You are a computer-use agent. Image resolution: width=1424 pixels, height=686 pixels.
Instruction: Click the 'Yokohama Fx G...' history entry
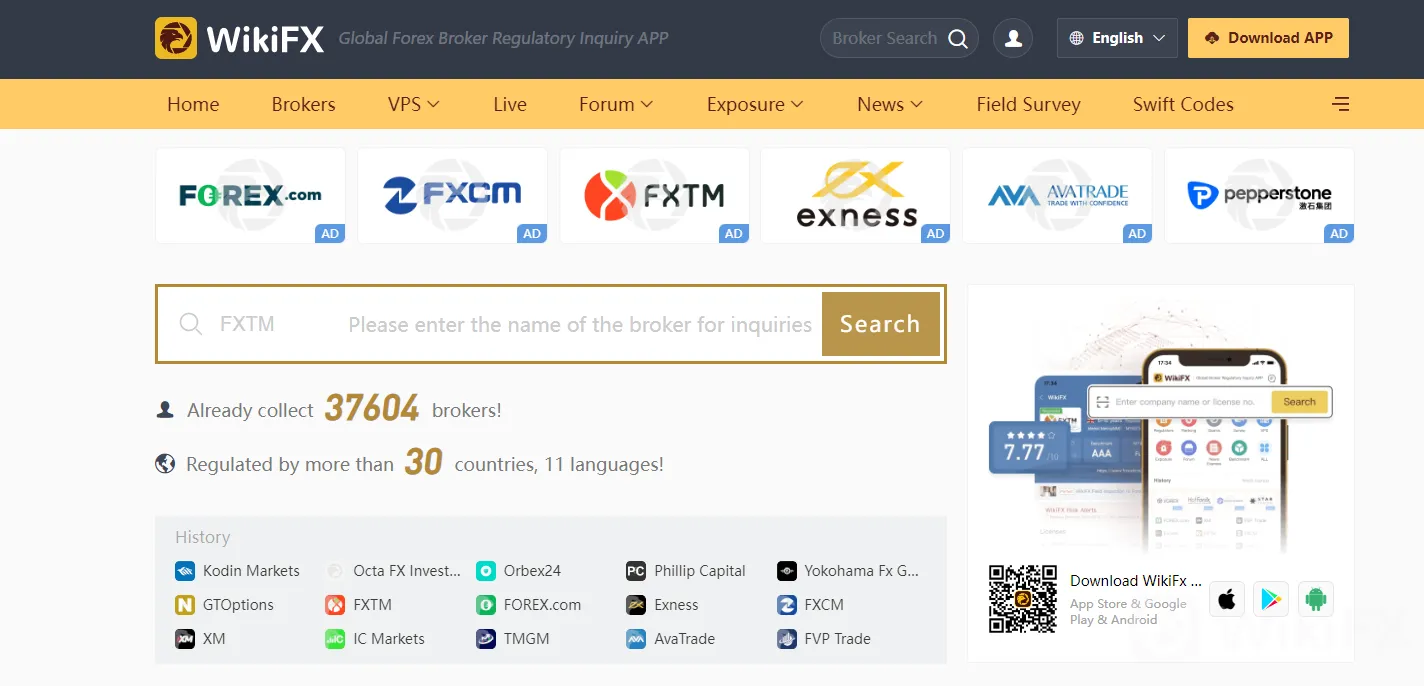(861, 571)
